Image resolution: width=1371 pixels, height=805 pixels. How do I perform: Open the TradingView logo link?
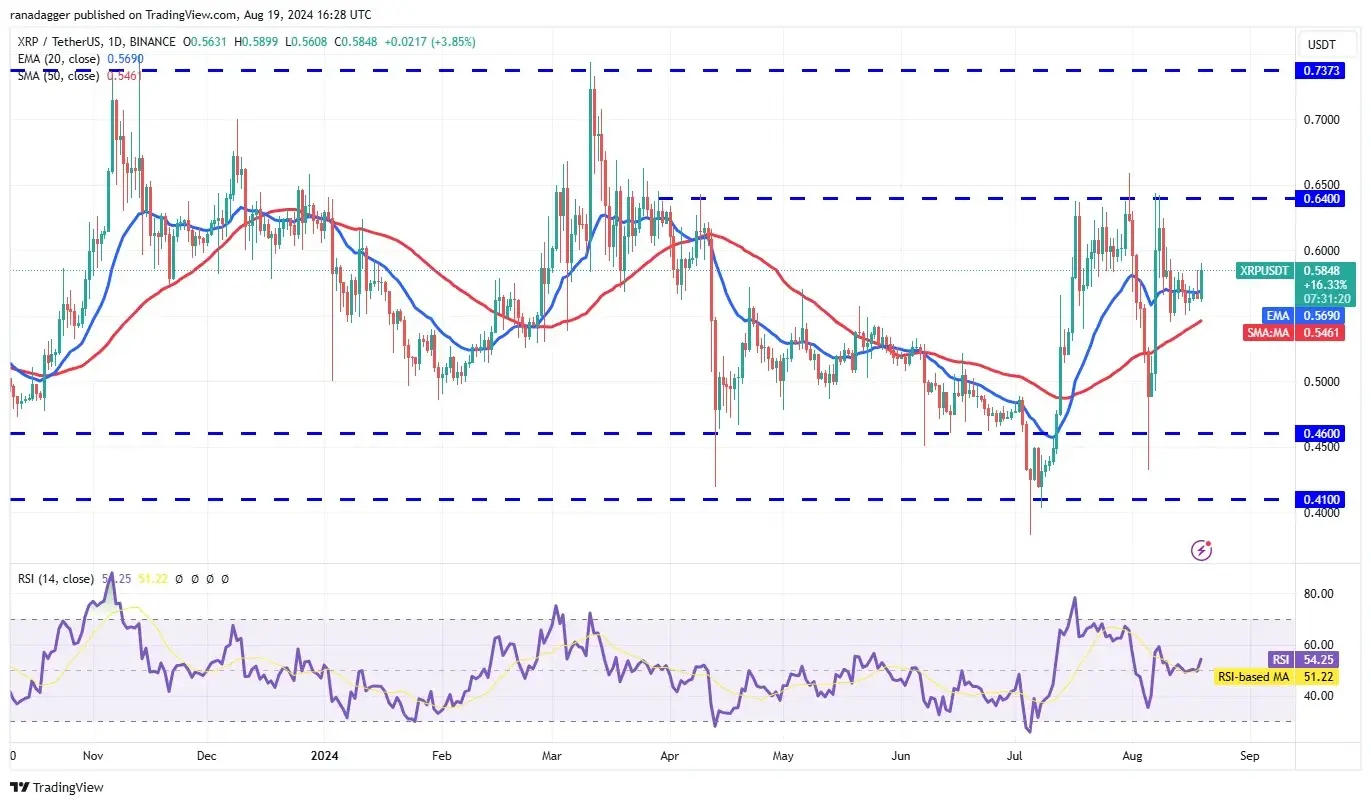pos(57,787)
